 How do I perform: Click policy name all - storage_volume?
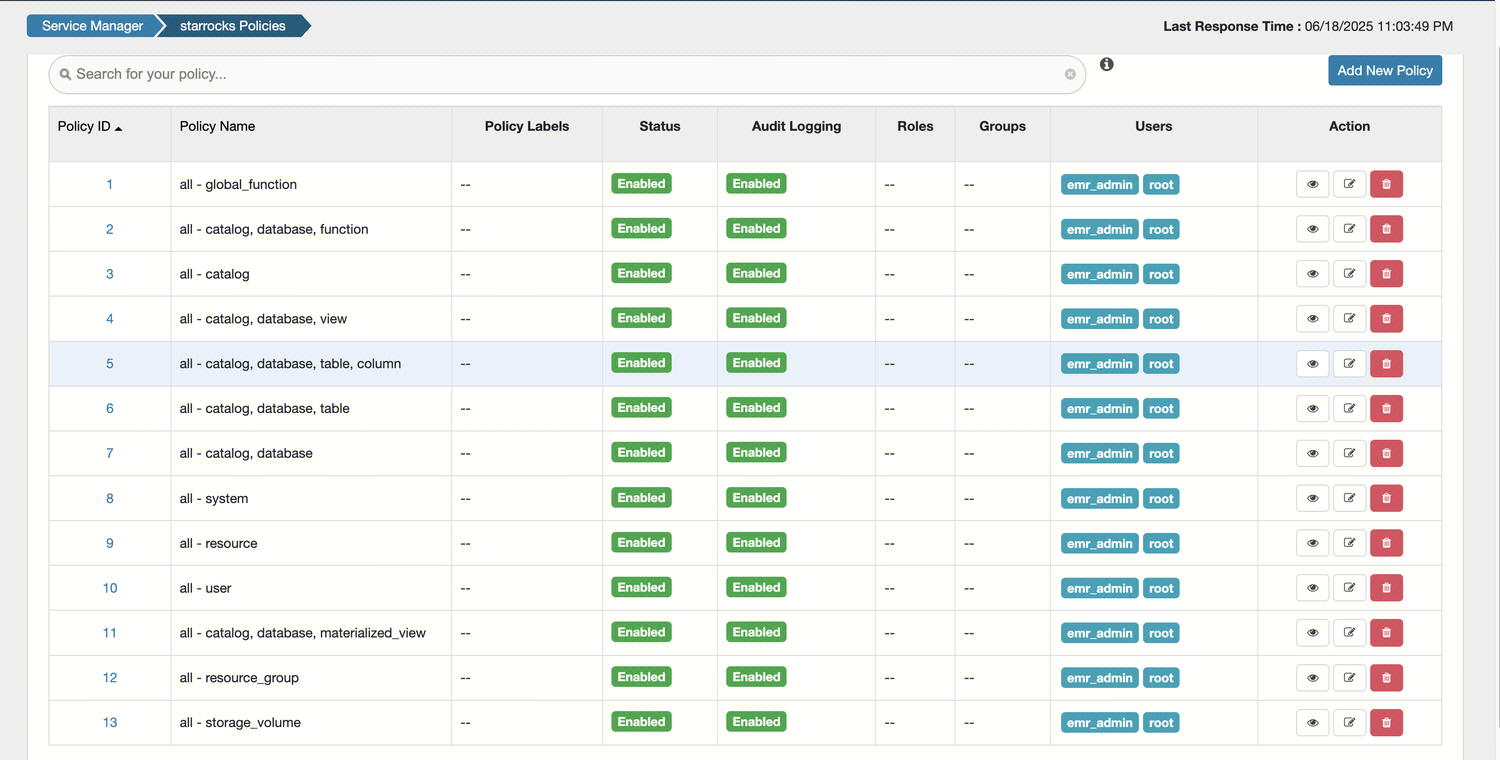(240, 722)
